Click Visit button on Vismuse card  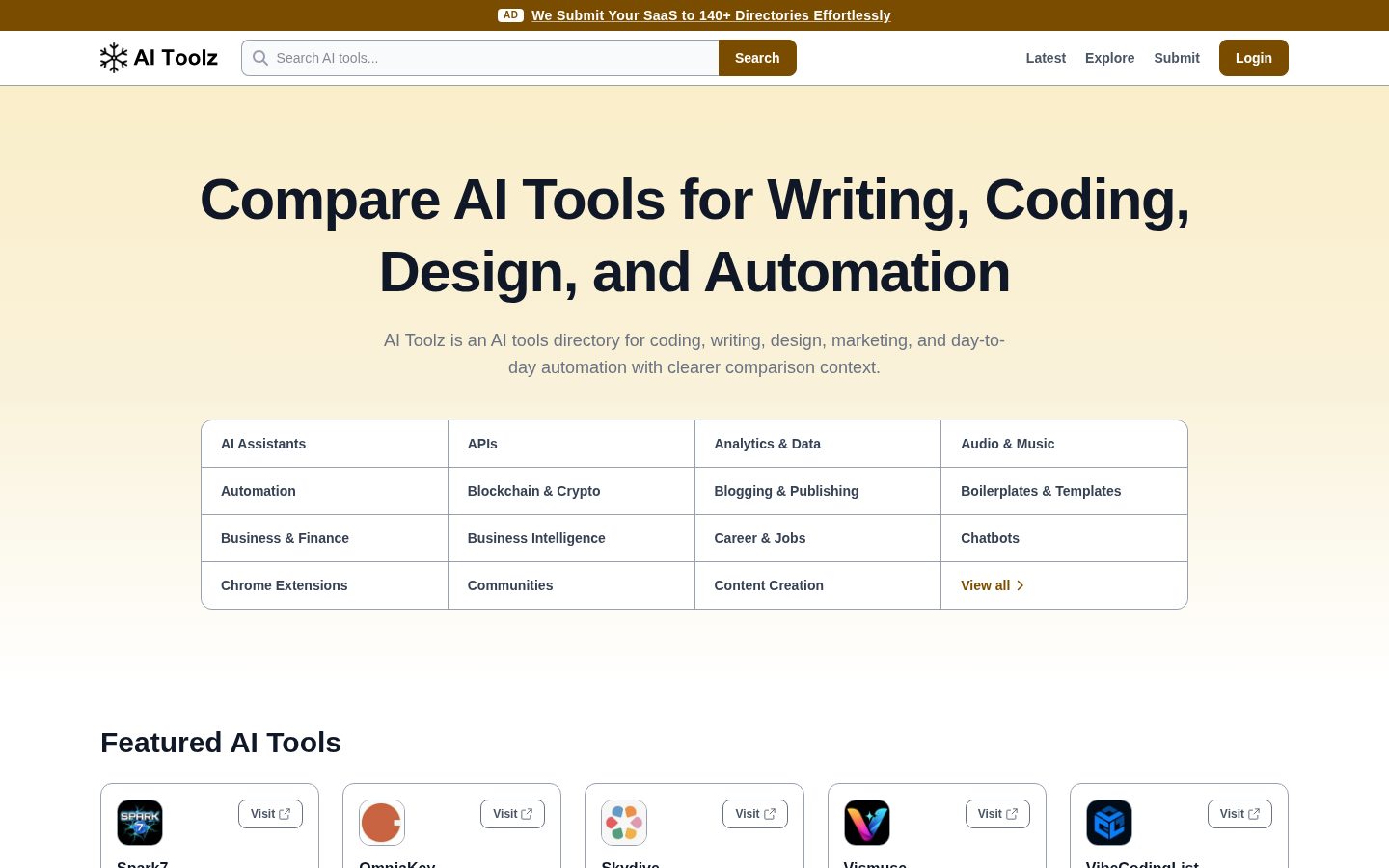click(997, 814)
